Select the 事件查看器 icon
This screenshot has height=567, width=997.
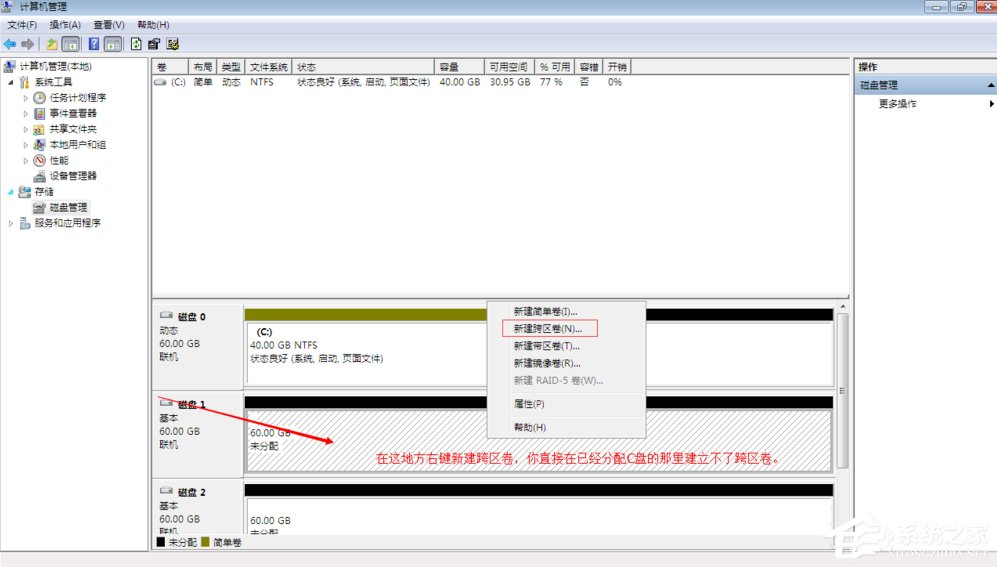(39, 113)
